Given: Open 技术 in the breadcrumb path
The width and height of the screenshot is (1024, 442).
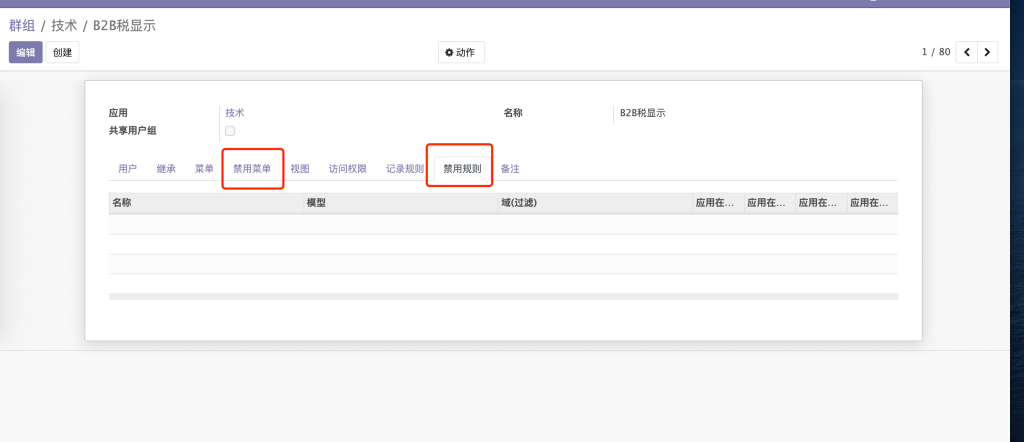Looking at the screenshot, I should click(x=64, y=25).
